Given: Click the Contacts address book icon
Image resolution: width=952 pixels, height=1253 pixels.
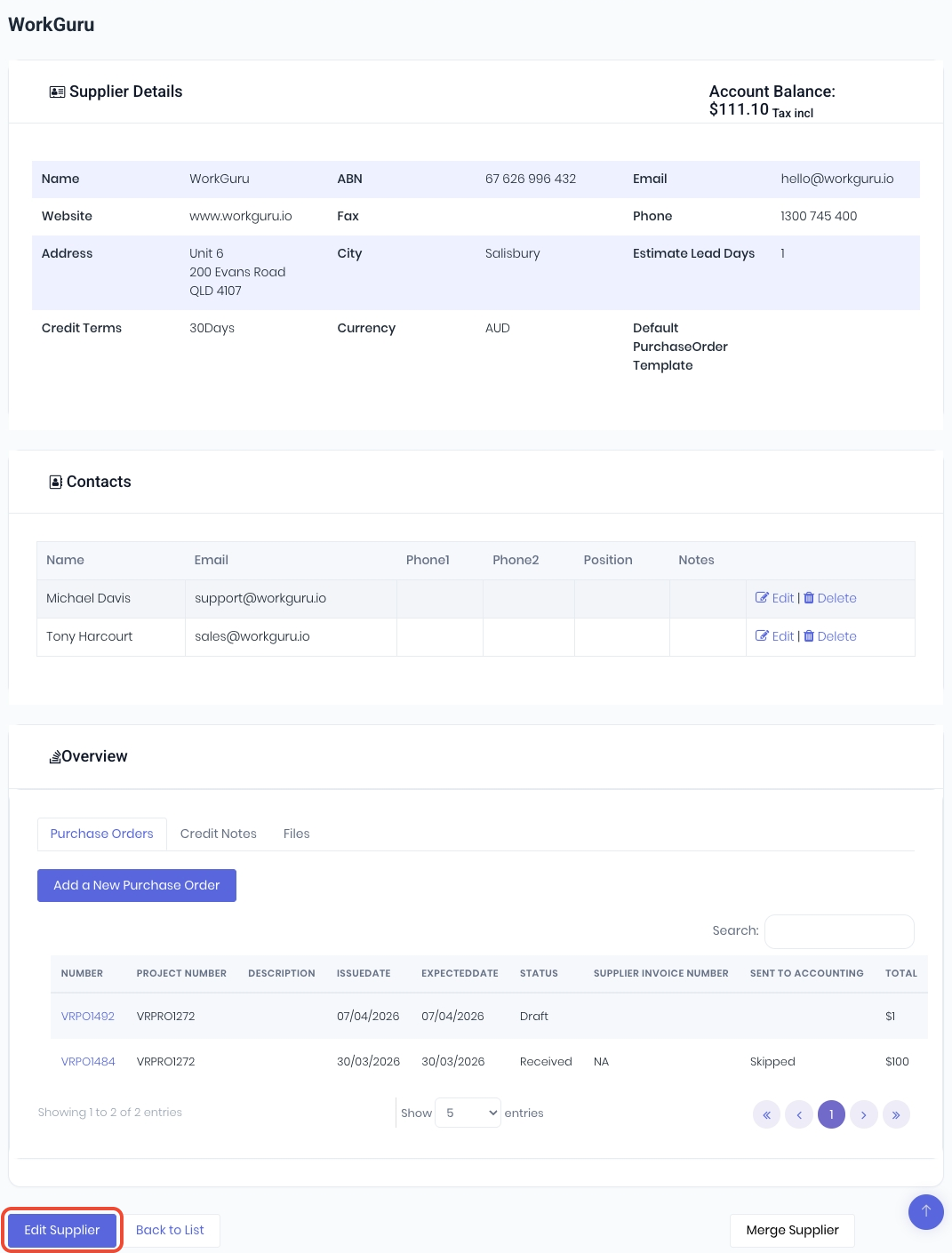Looking at the screenshot, I should pyautogui.click(x=55, y=482).
